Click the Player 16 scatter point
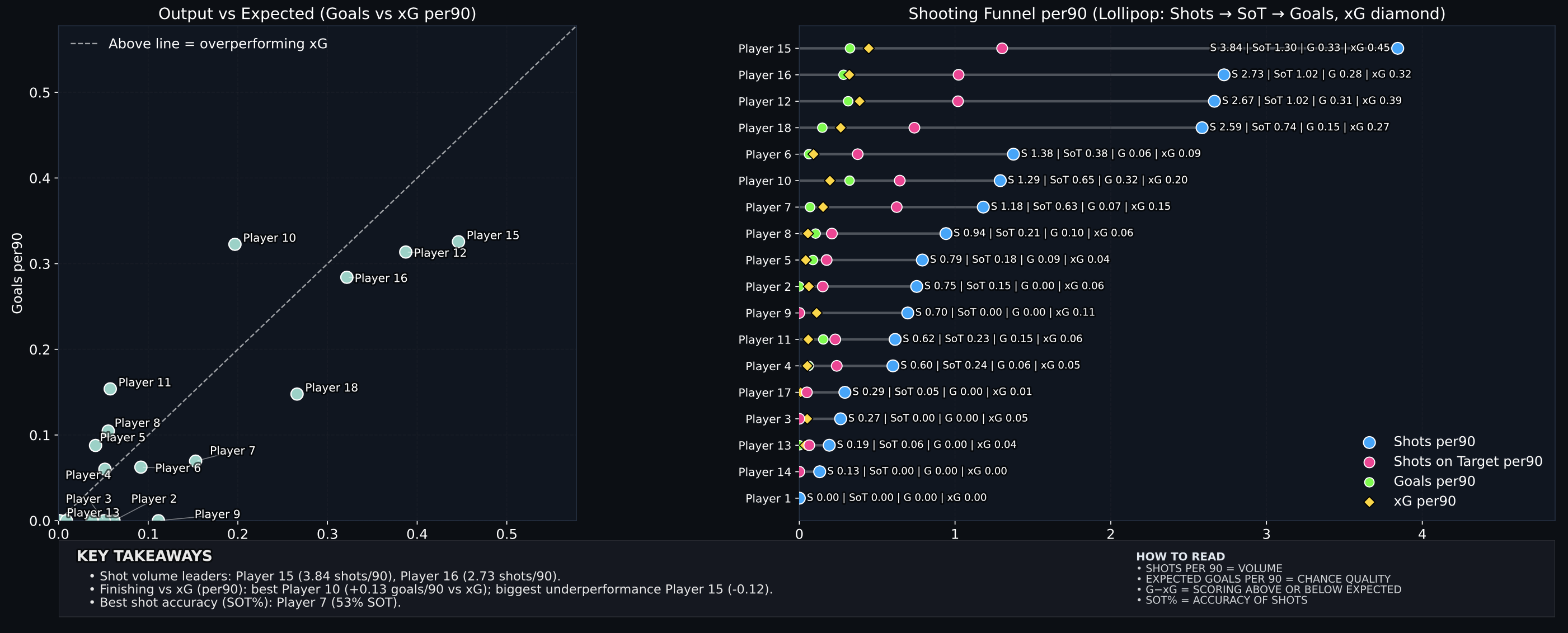The height and width of the screenshot is (633, 1568). coord(347,277)
